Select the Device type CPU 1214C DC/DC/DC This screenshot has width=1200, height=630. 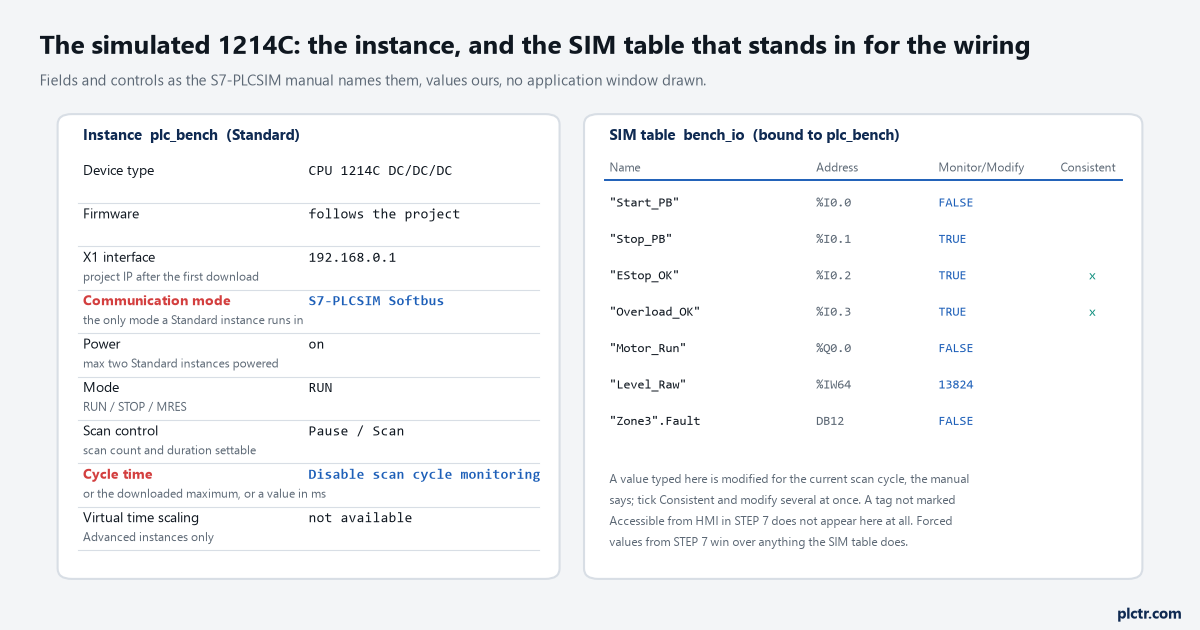380,171
